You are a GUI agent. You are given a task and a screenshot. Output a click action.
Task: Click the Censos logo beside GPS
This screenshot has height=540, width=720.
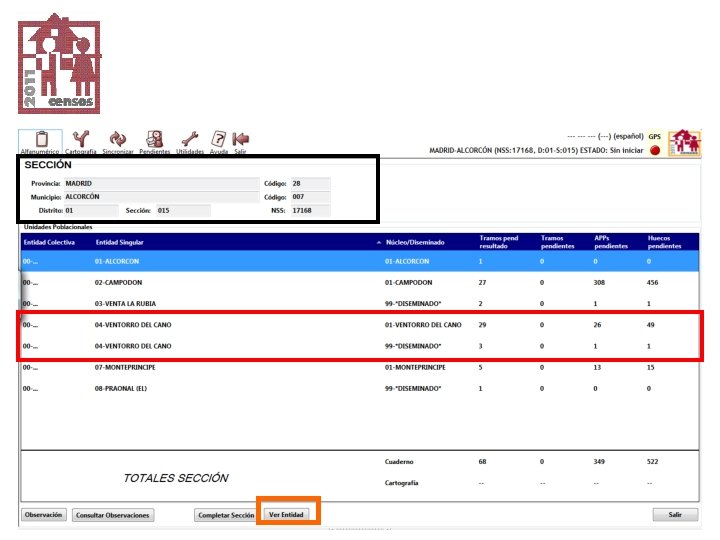684,143
